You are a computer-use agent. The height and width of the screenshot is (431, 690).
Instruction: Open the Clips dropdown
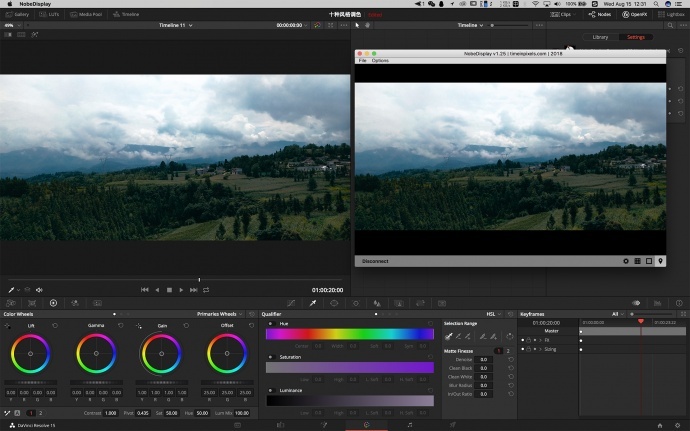(x=564, y=14)
